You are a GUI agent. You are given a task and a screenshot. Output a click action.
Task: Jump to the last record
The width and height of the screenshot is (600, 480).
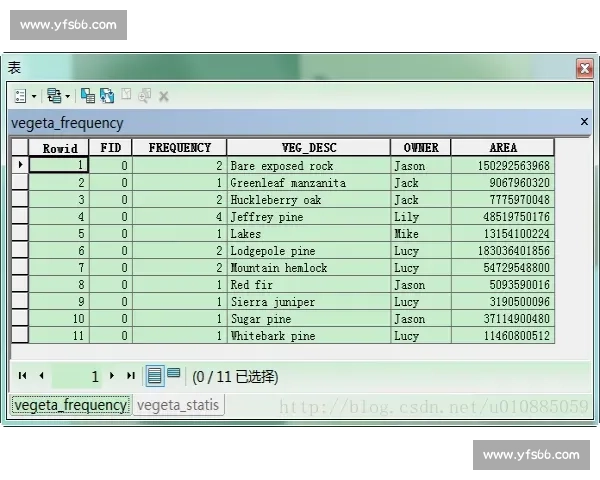[x=130, y=376]
